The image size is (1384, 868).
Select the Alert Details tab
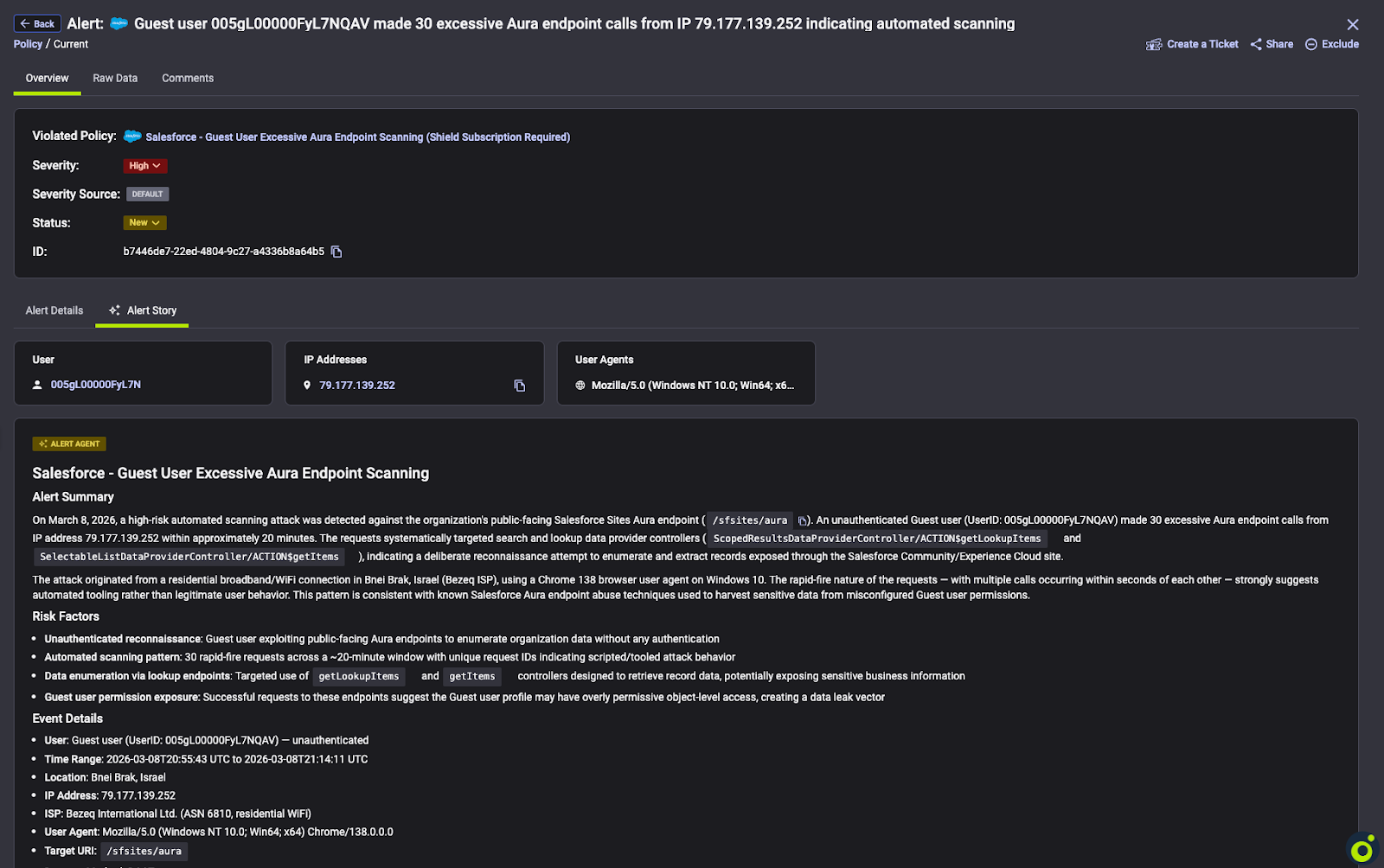[54, 310]
